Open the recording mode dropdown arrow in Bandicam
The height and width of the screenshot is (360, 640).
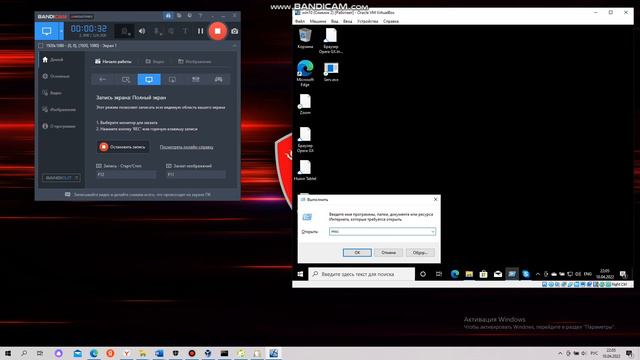coord(61,31)
